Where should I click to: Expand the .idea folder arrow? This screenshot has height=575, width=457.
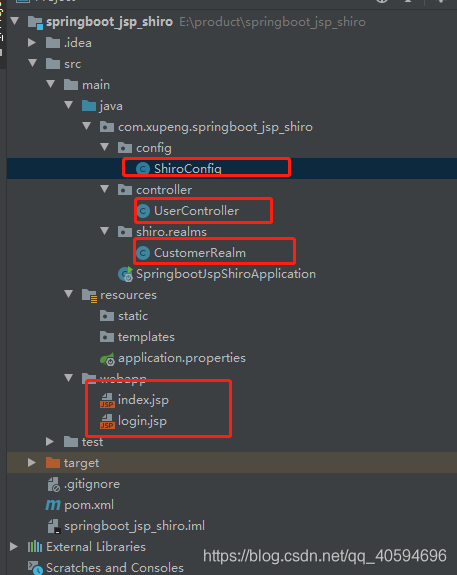[32, 43]
